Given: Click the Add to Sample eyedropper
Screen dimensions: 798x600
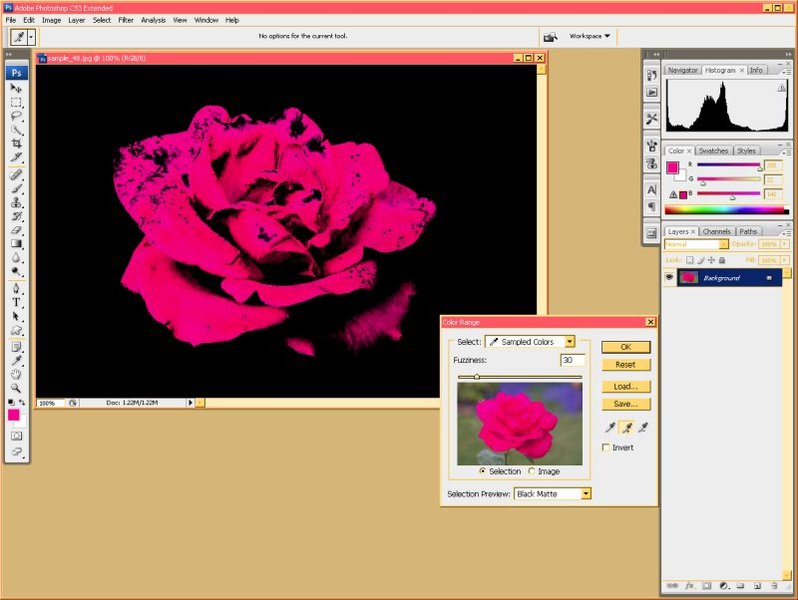Looking at the screenshot, I should (x=627, y=427).
